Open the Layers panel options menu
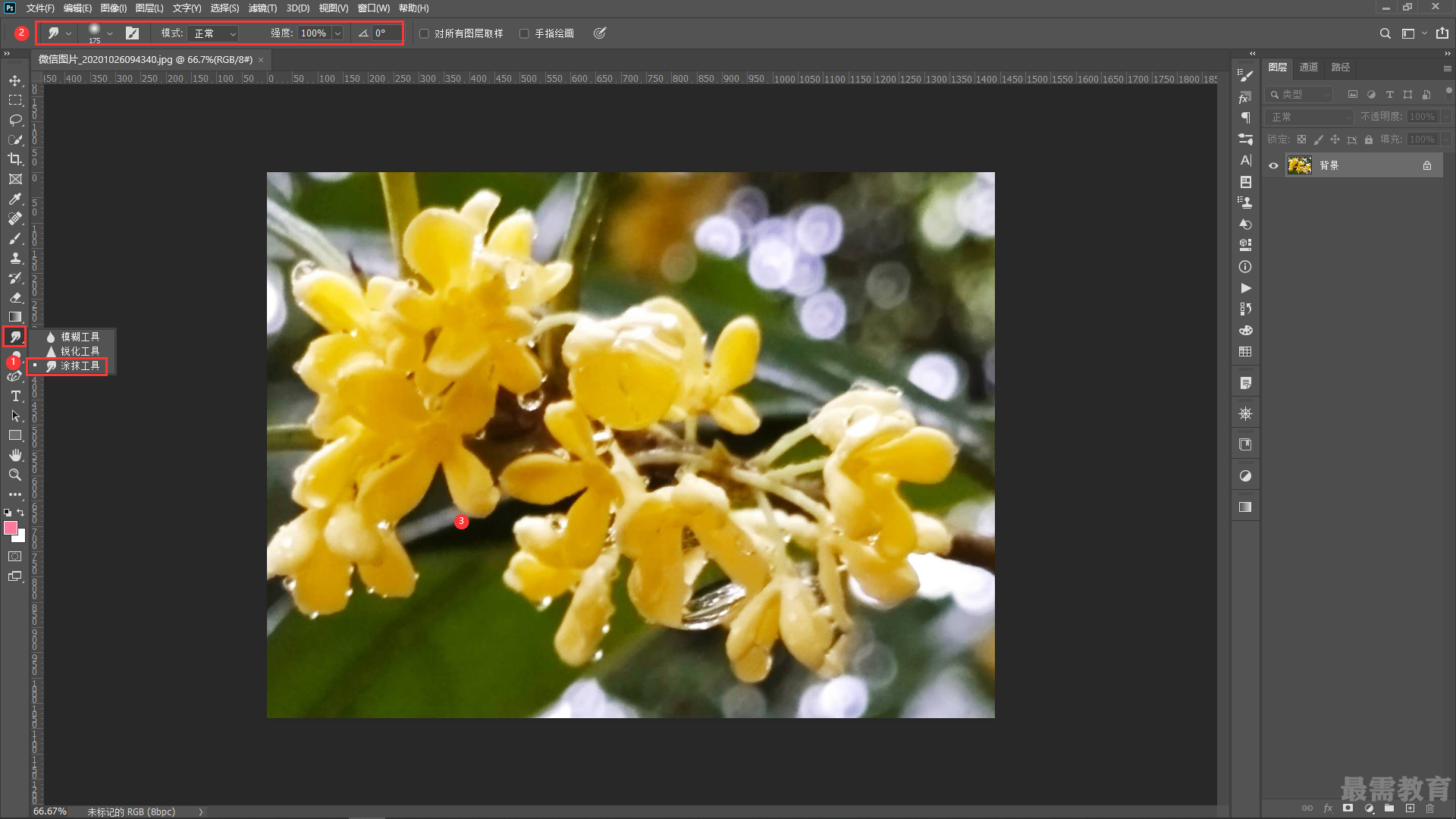Image resolution: width=1456 pixels, height=819 pixels. point(1447,68)
